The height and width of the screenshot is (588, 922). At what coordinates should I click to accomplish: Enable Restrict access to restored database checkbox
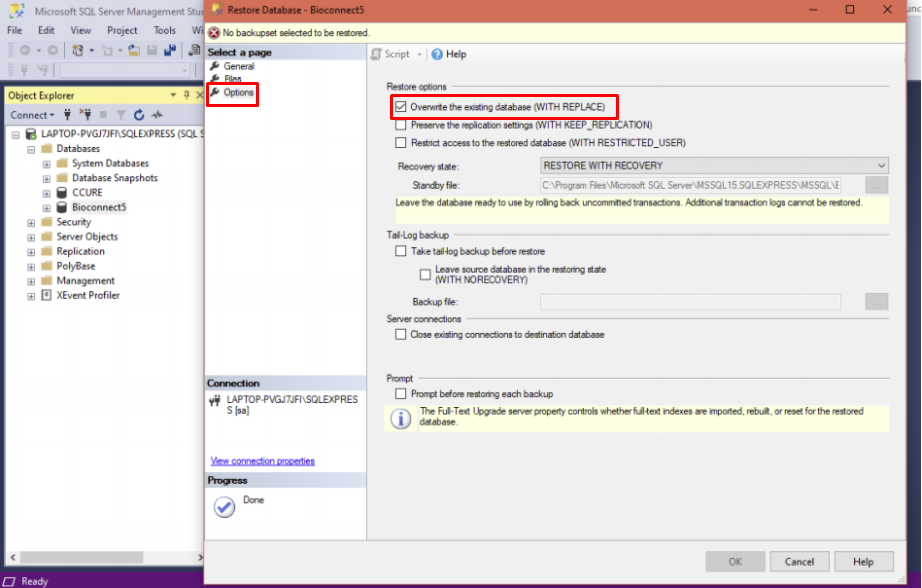point(400,142)
